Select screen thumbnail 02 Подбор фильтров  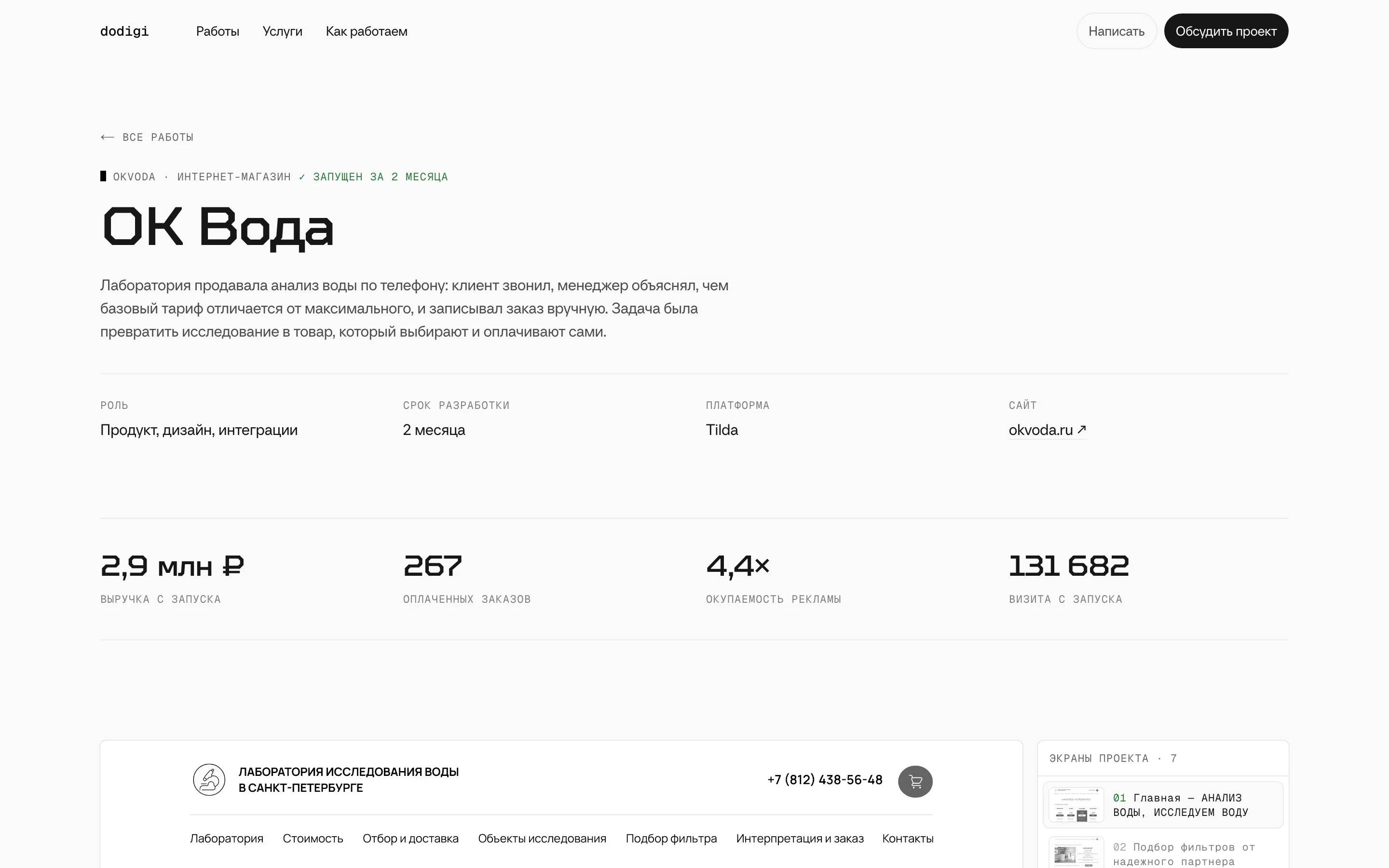click(x=1076, y=853)
